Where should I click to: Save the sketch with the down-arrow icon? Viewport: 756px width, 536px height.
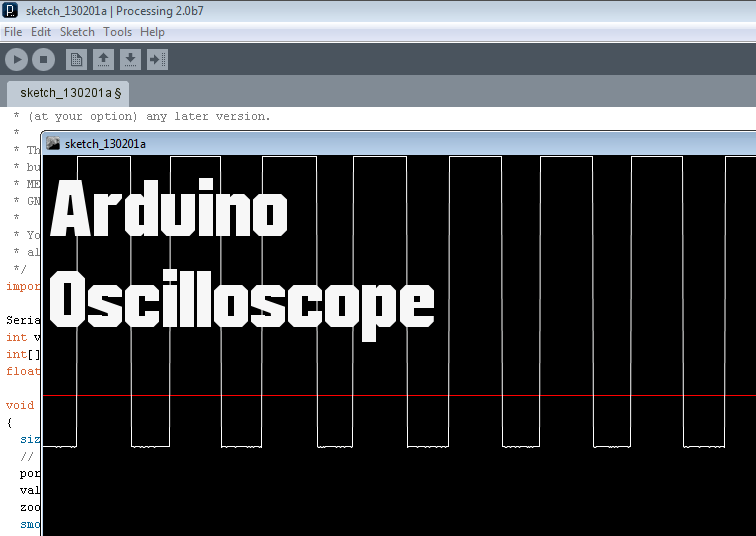[x=130, y=60]
